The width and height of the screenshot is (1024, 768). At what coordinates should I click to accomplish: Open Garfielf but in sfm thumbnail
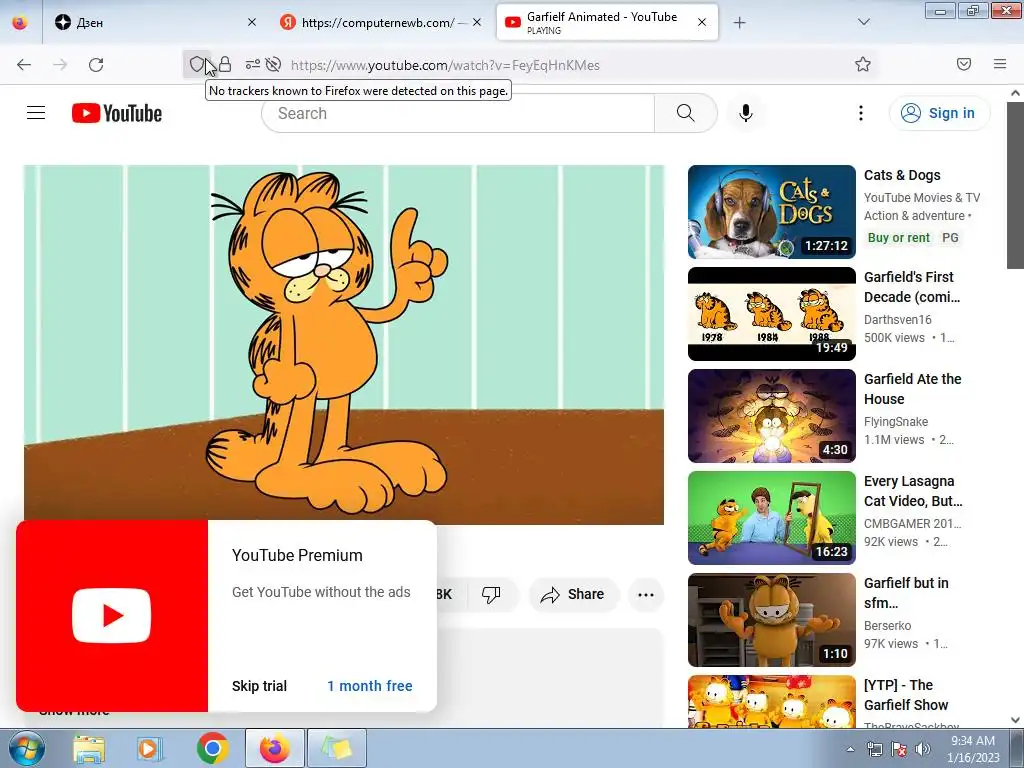click(771, 619)
